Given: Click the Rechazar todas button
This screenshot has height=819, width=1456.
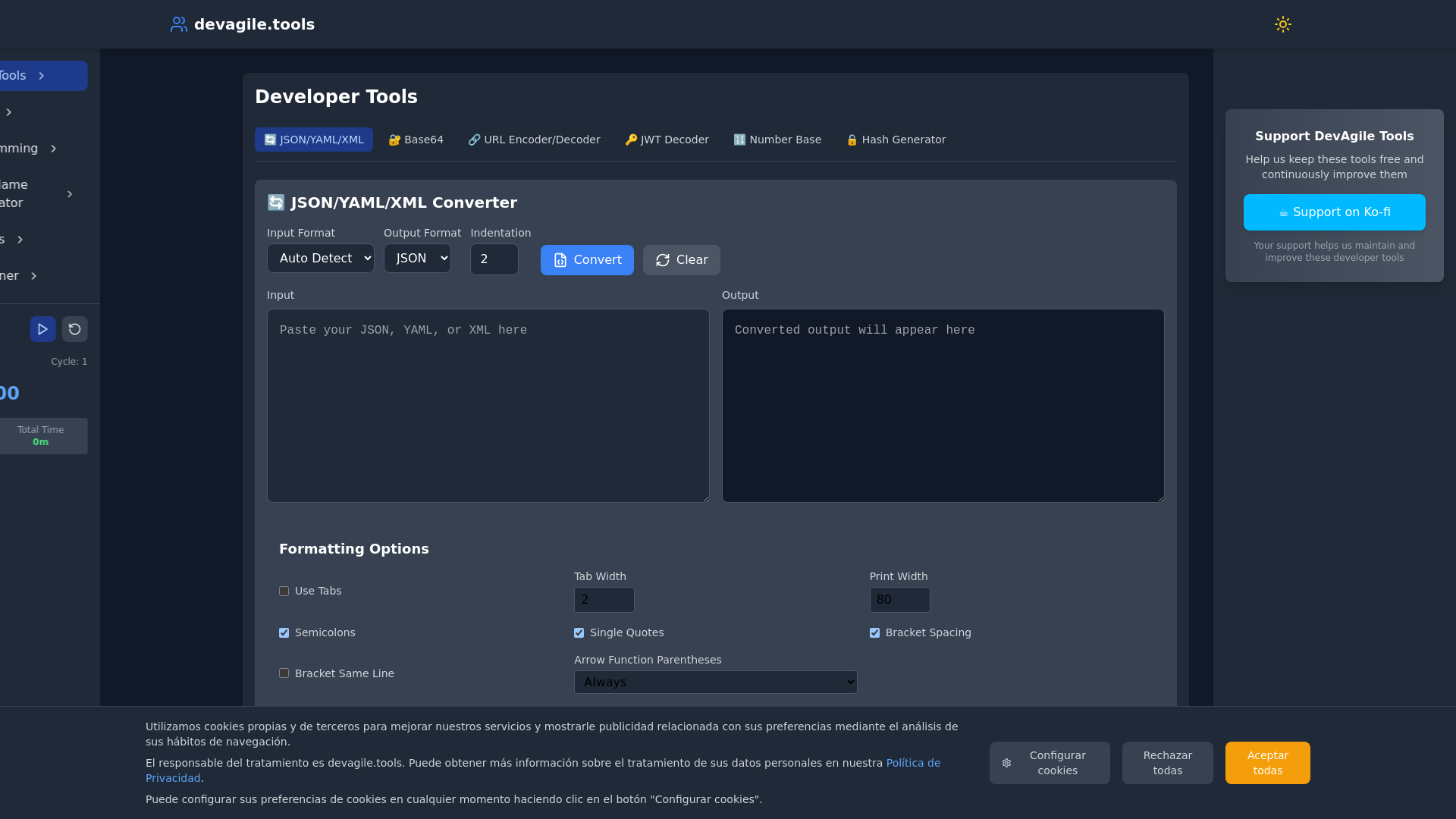Looking at the screenshot, I should click(1168, 763).
